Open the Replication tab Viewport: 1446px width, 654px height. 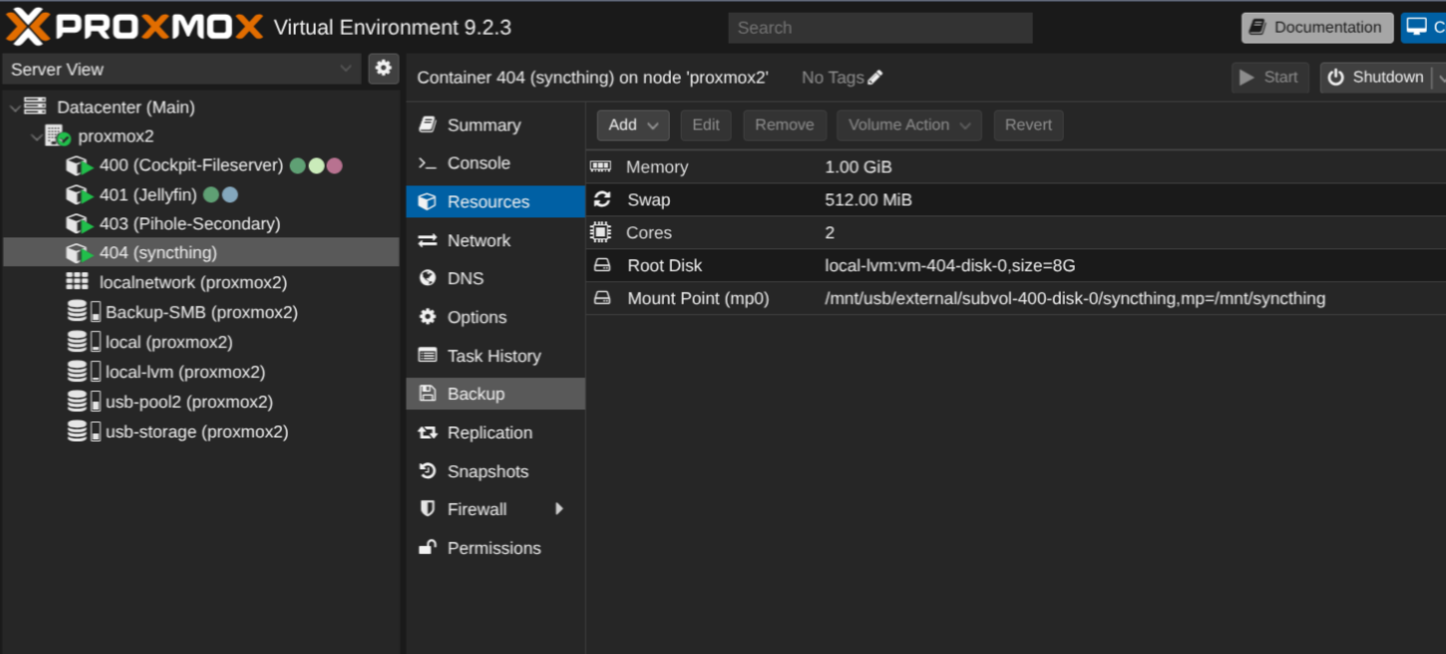pos(495,433)
